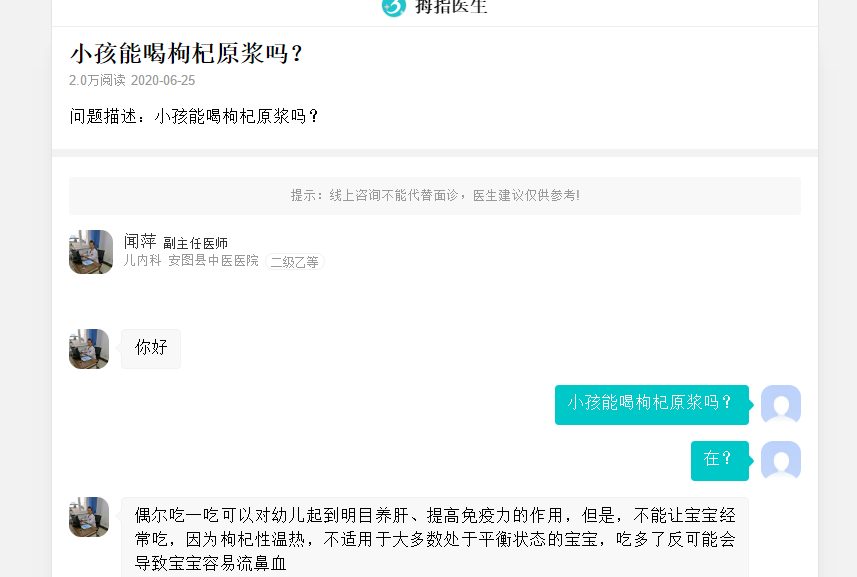Click the 安图县中医医院 hospital name

(213, 261)
